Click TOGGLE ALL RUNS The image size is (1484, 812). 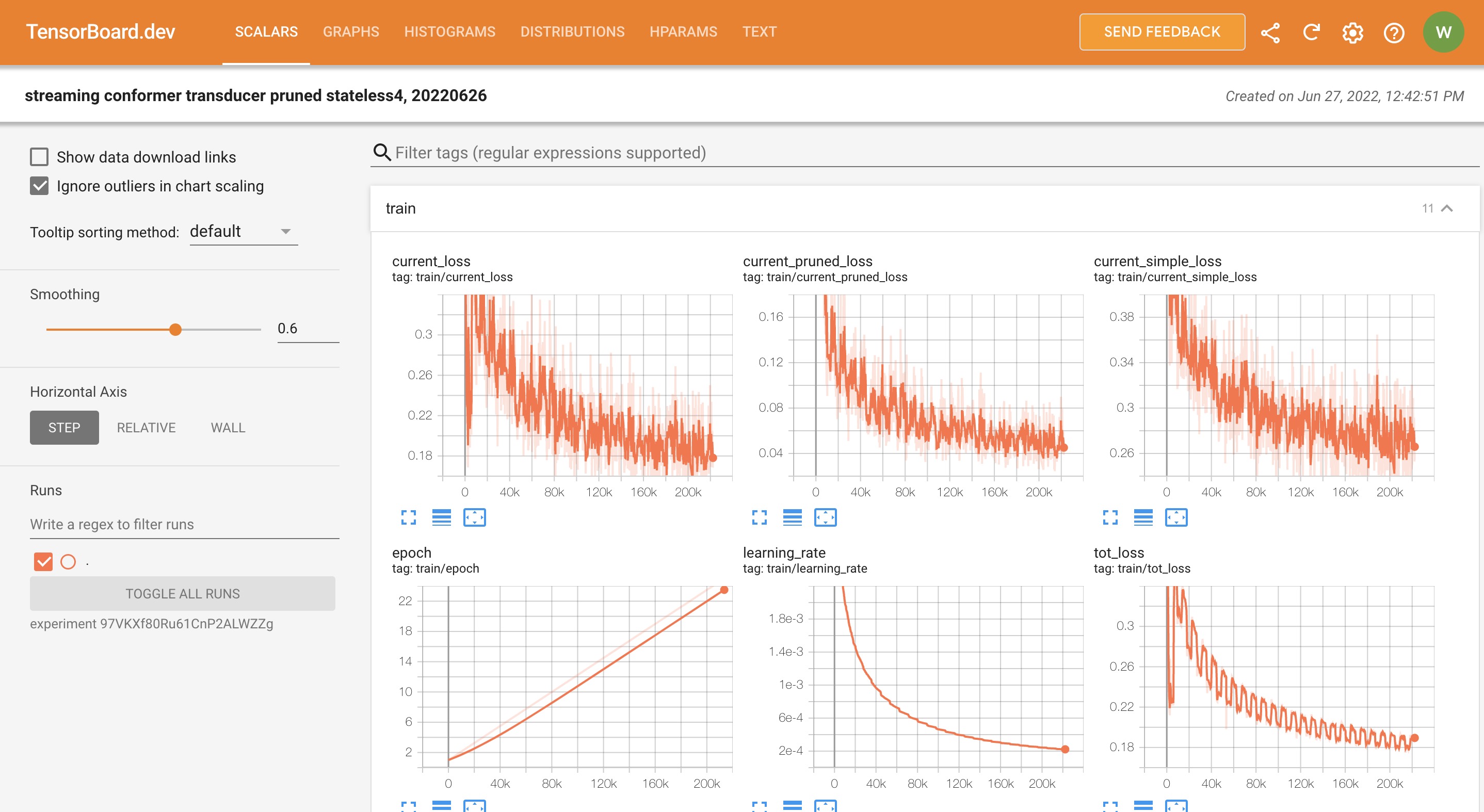click(x=182, y=593)
